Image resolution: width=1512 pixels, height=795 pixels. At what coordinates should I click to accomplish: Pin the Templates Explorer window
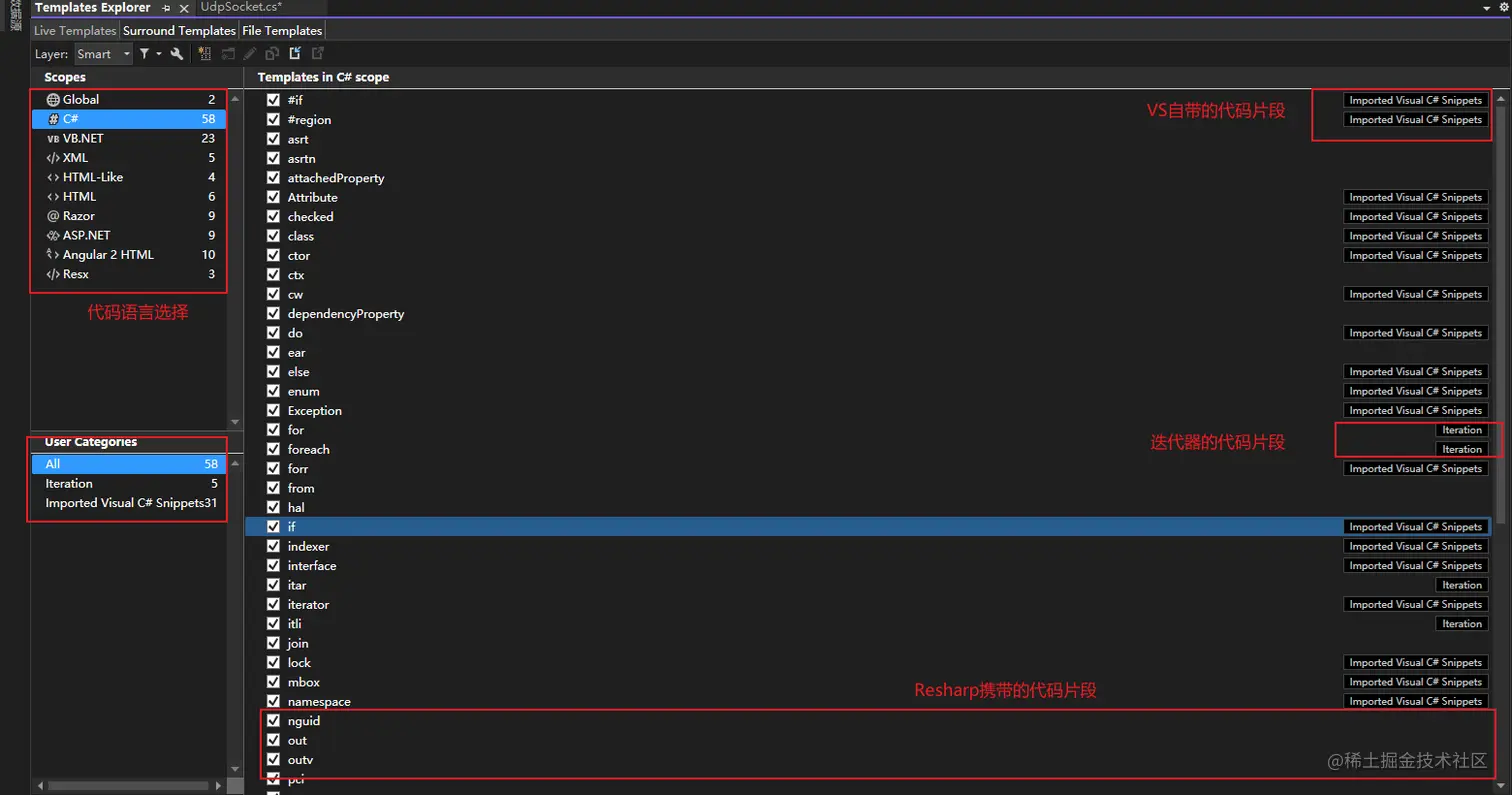click(166, 8)
